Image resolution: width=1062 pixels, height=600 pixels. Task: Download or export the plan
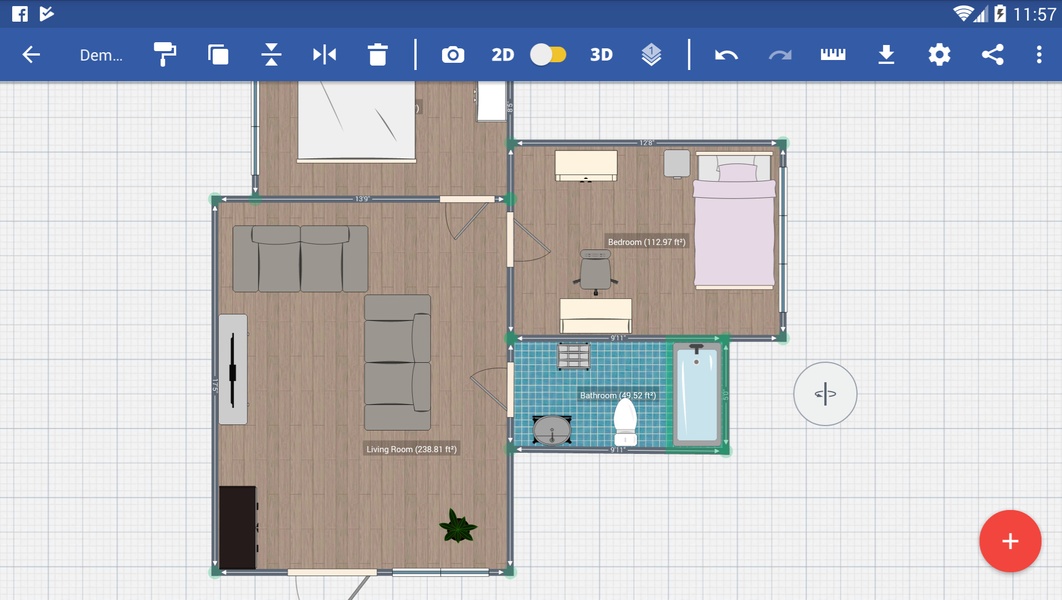coord(886,54)
